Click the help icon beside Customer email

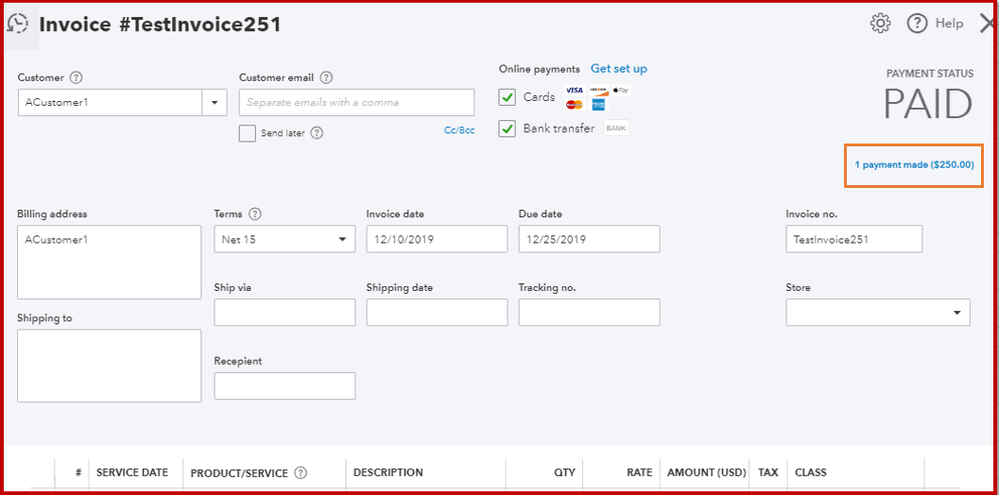click(x=326, y=78)
